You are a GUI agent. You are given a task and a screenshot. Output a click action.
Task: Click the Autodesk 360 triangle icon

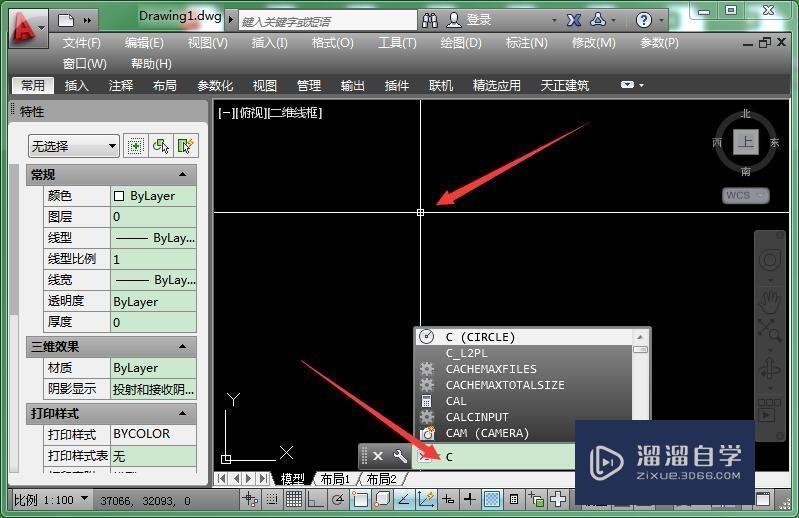pyautogui.click(x=597, y=20)
